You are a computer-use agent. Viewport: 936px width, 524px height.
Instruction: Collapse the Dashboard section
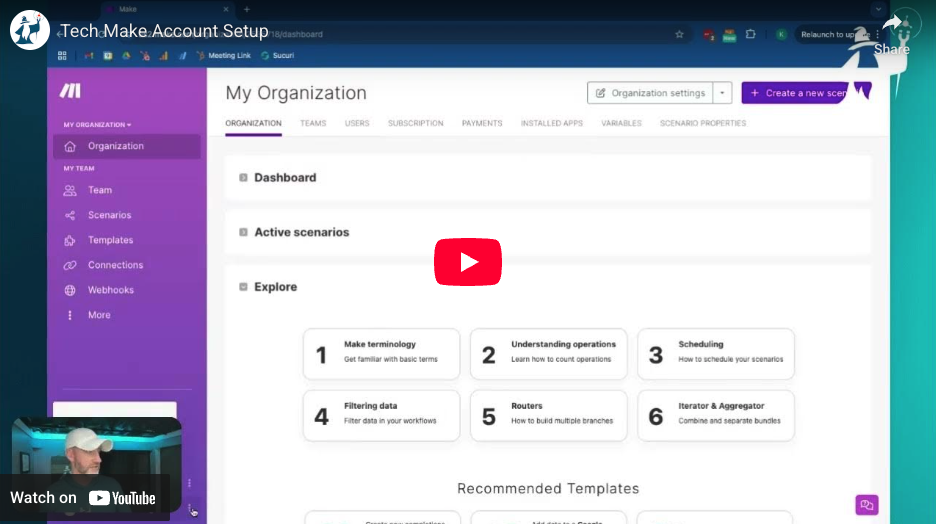pos(243,178)
